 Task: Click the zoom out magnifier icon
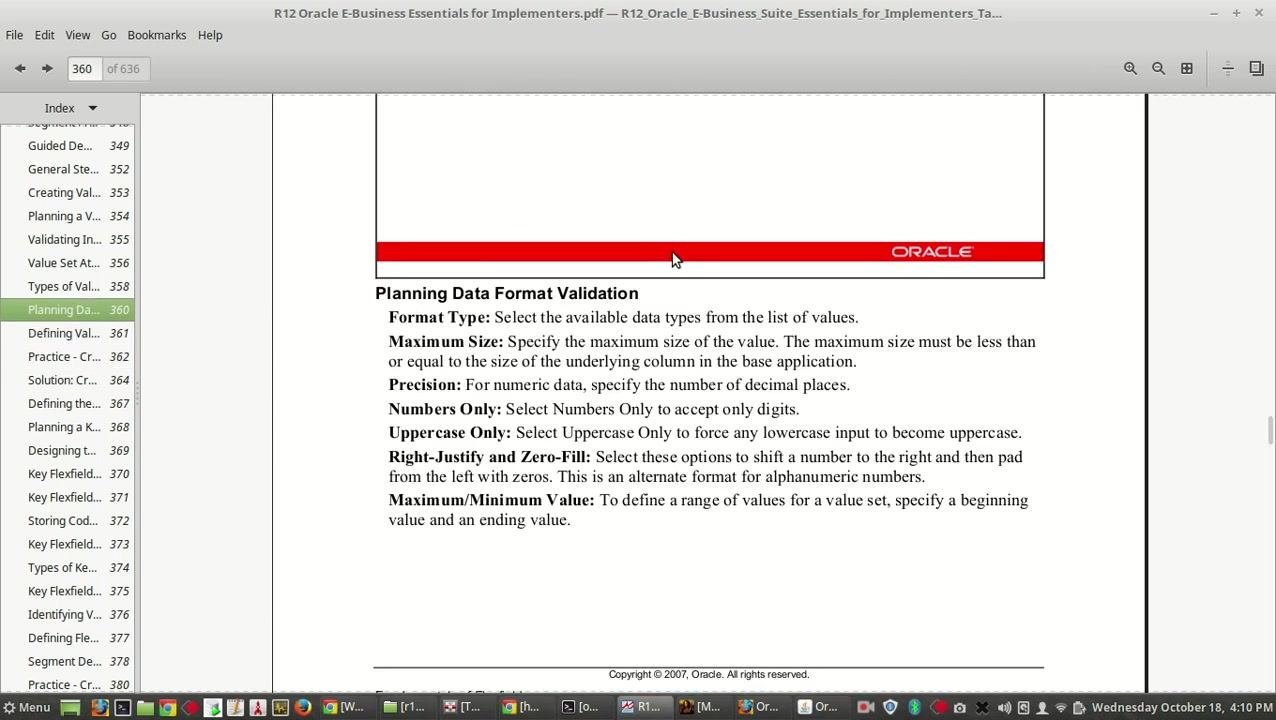point(1158,69)
